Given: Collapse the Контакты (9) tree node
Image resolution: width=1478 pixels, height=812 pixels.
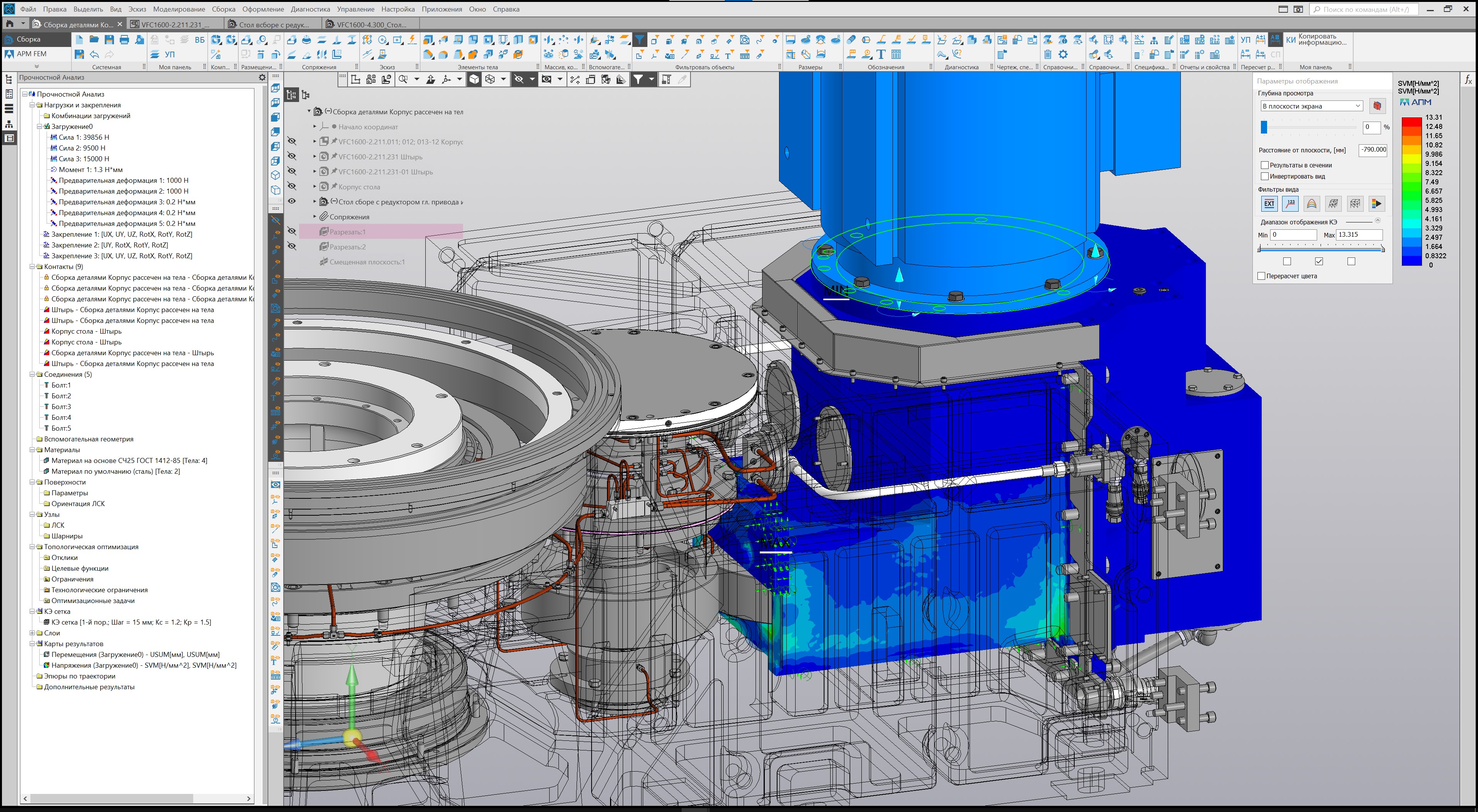Looking at the screenshot, I should (x=32, y=267).
